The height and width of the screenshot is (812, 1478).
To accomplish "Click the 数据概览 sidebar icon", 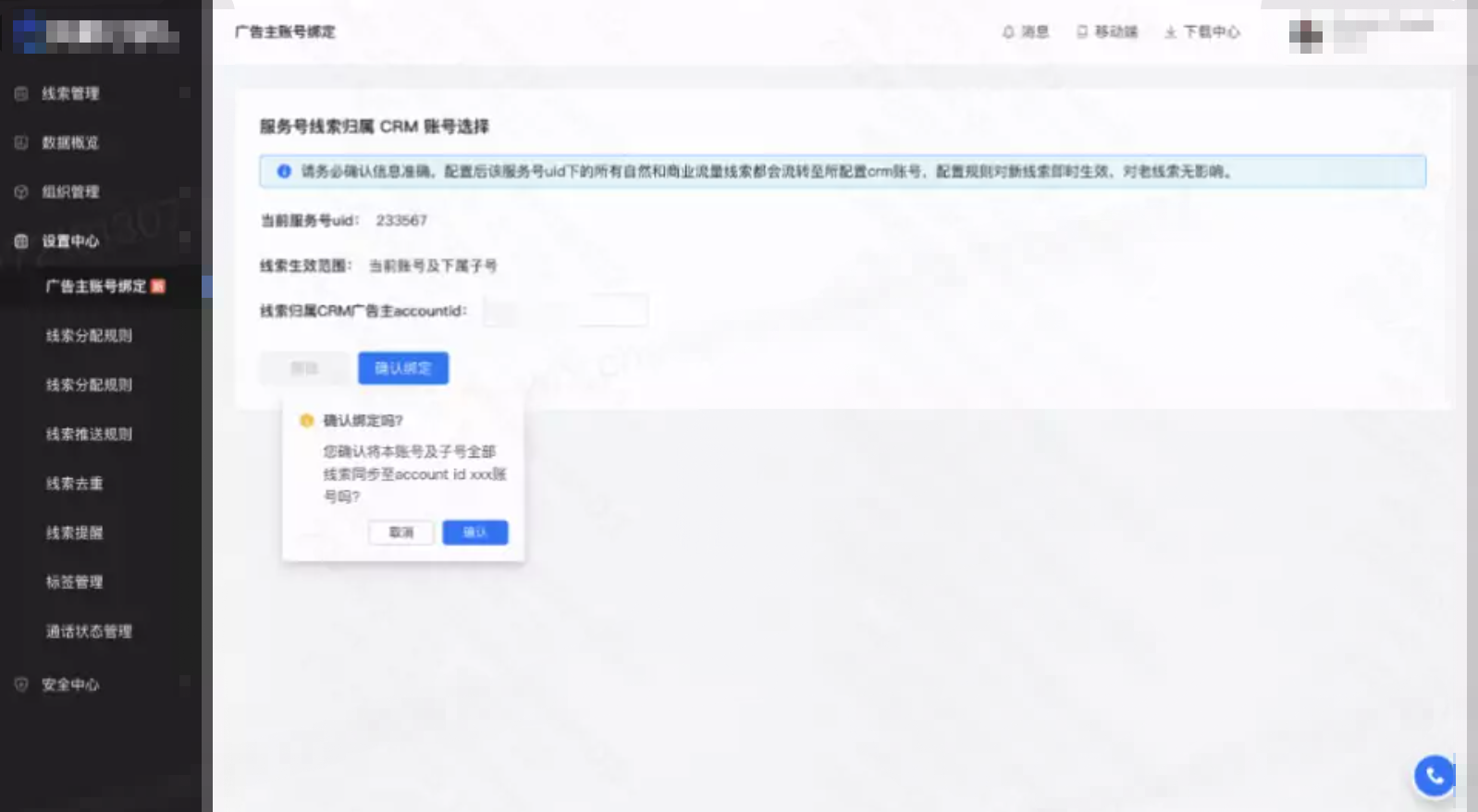I will [21, 142].
